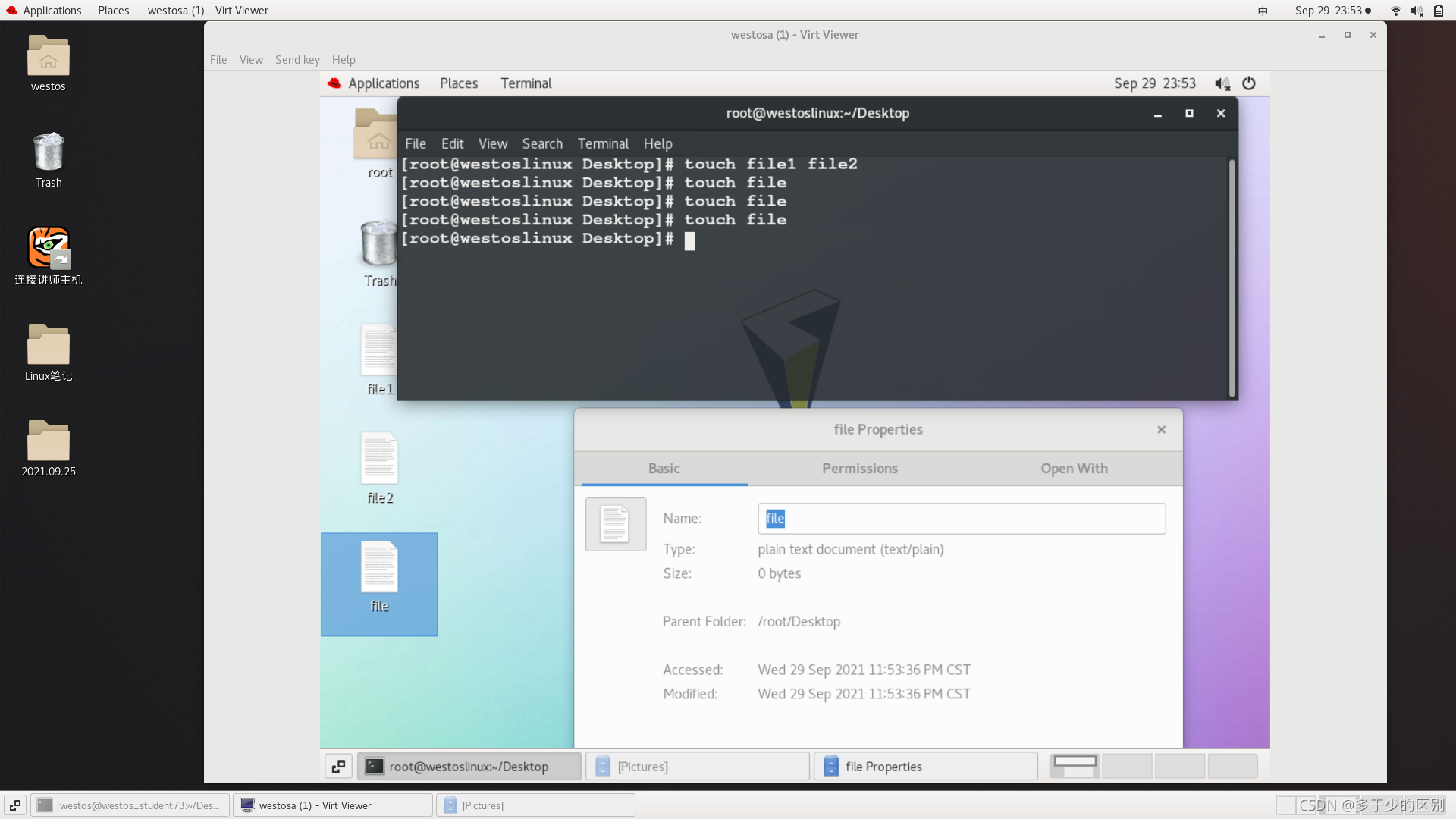Switch to the Permissions tab

coord(859,469)
